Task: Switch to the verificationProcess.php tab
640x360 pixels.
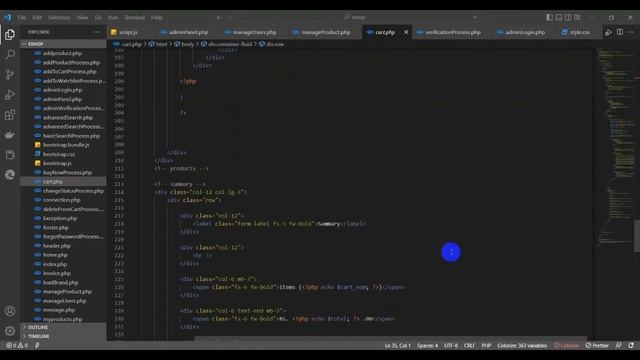Action: [x=453, y=32]
